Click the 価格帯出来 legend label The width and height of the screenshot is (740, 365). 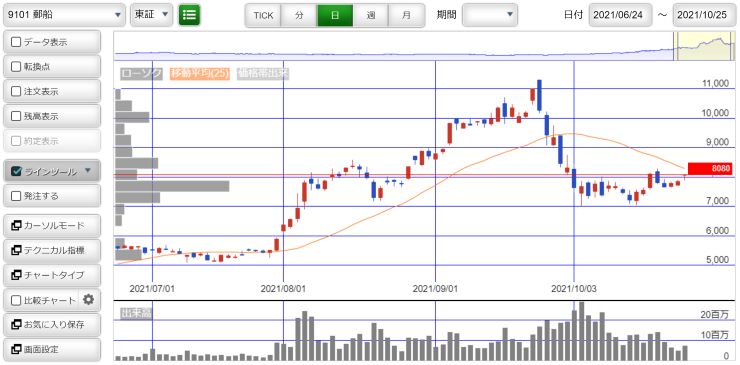(263, 74)
